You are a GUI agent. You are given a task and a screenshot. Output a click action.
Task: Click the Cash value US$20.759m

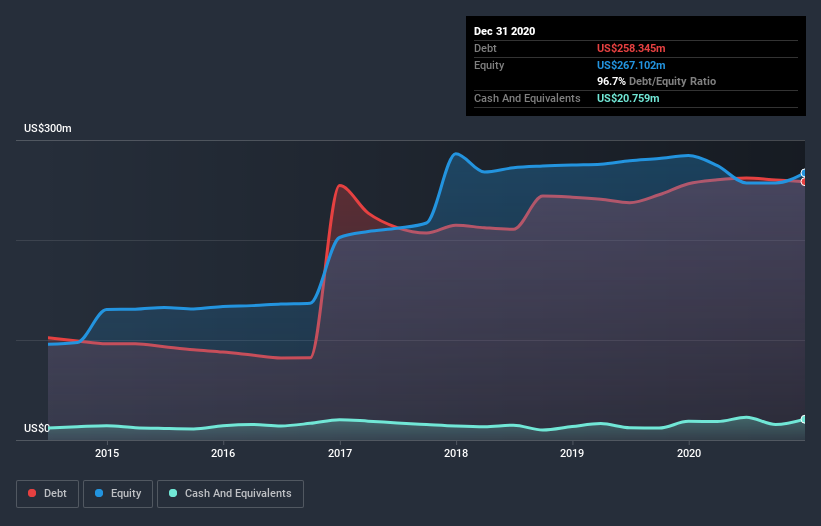coord(628,98)
